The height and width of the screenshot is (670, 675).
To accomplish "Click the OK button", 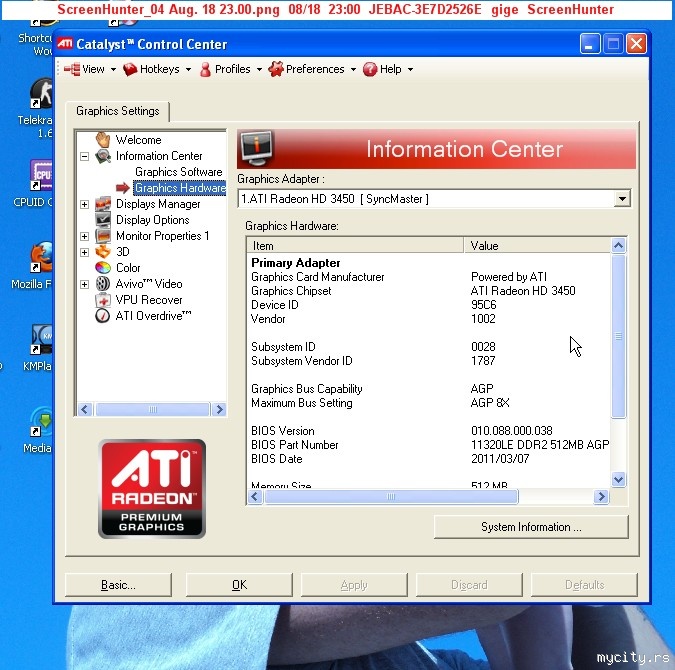I will [x=239, y=585].
